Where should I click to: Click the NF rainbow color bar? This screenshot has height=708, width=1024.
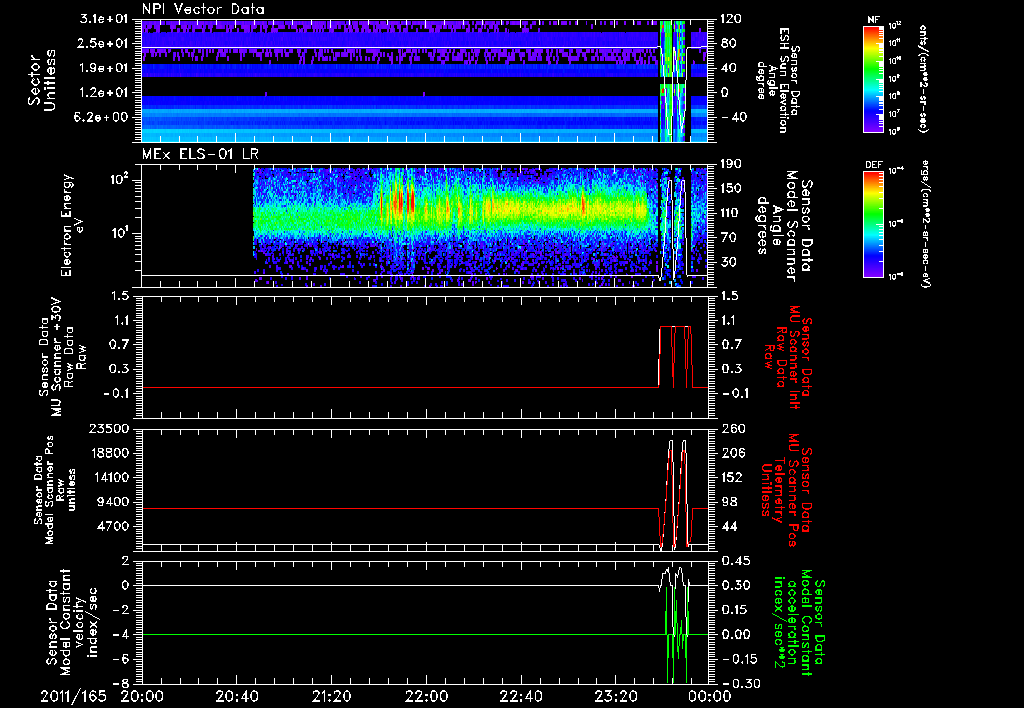tap(873, 79)
